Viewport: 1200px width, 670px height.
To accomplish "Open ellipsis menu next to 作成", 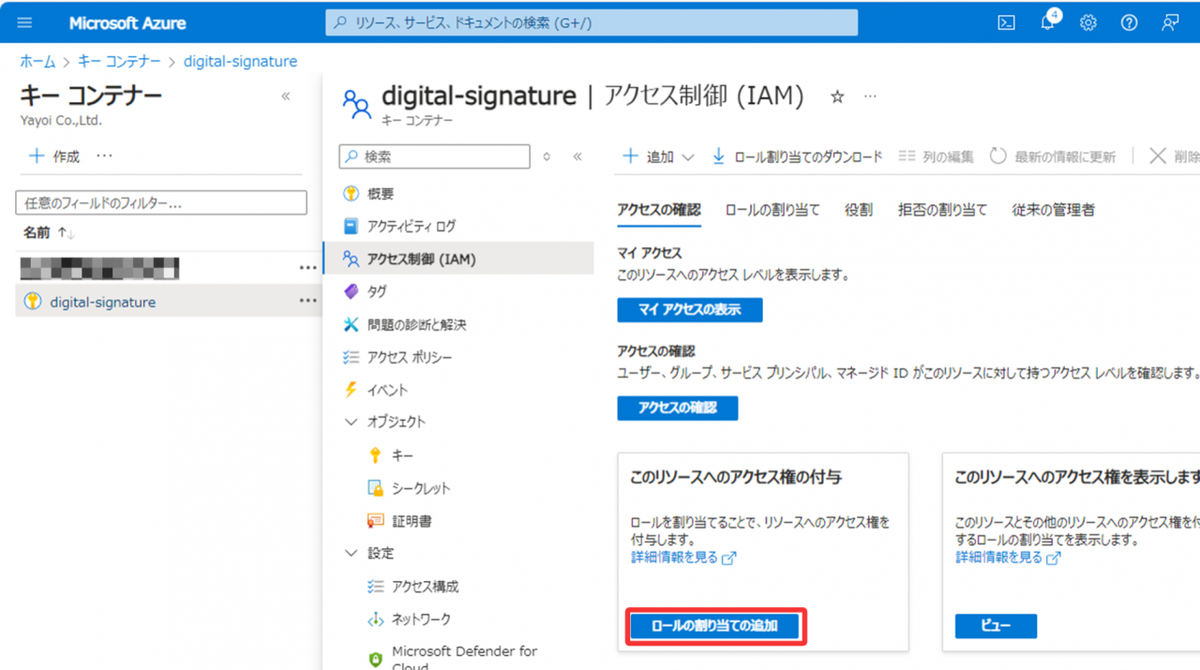I will 105,156.
